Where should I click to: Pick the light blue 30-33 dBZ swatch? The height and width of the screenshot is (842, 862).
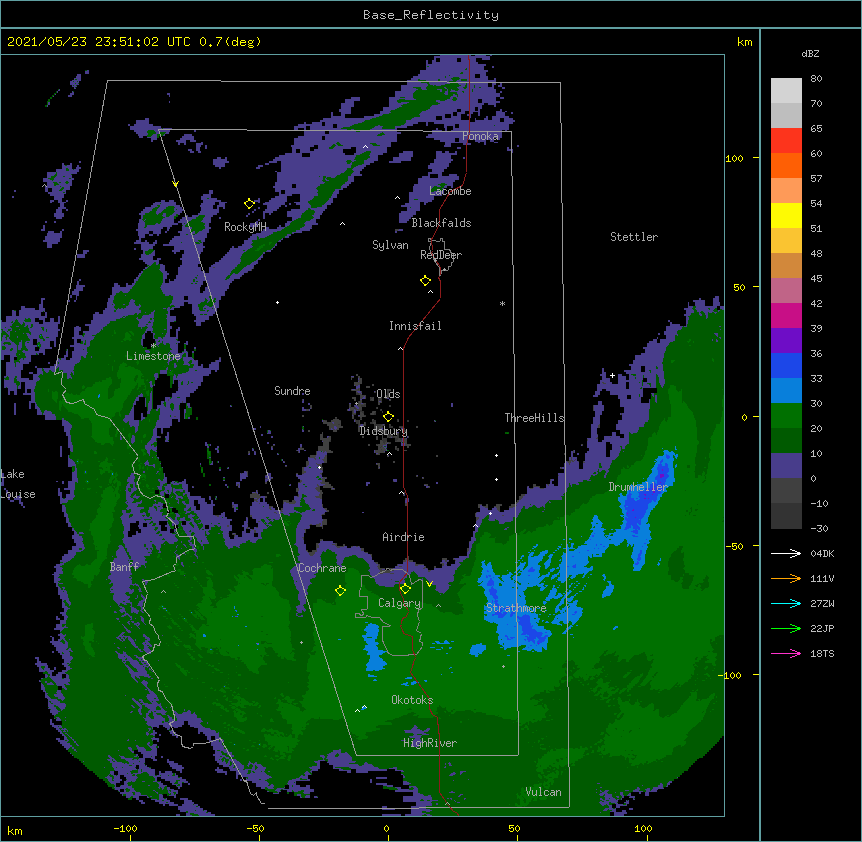[x=786, y=391]
